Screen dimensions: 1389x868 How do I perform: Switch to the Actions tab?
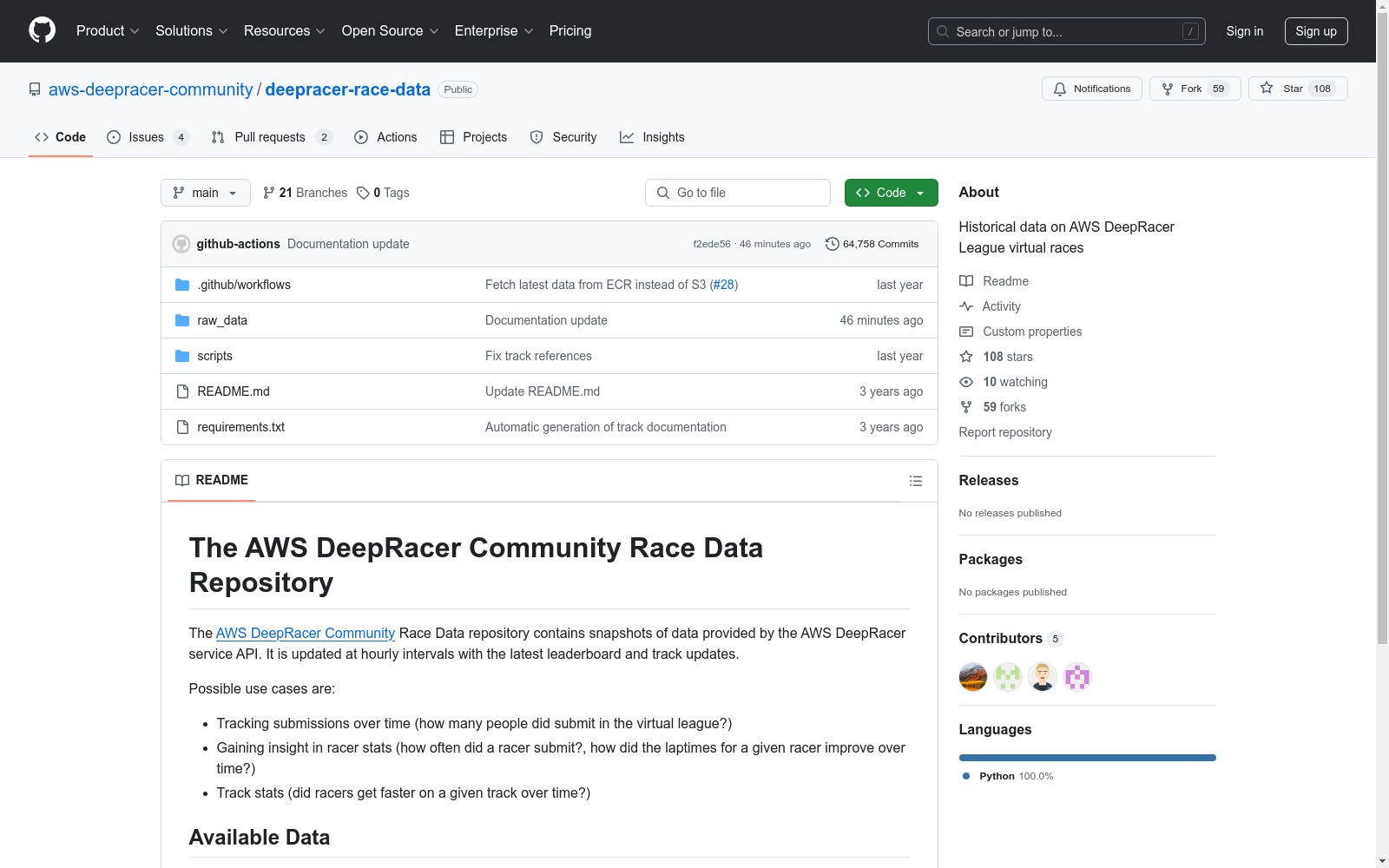[x=386, y=137]
